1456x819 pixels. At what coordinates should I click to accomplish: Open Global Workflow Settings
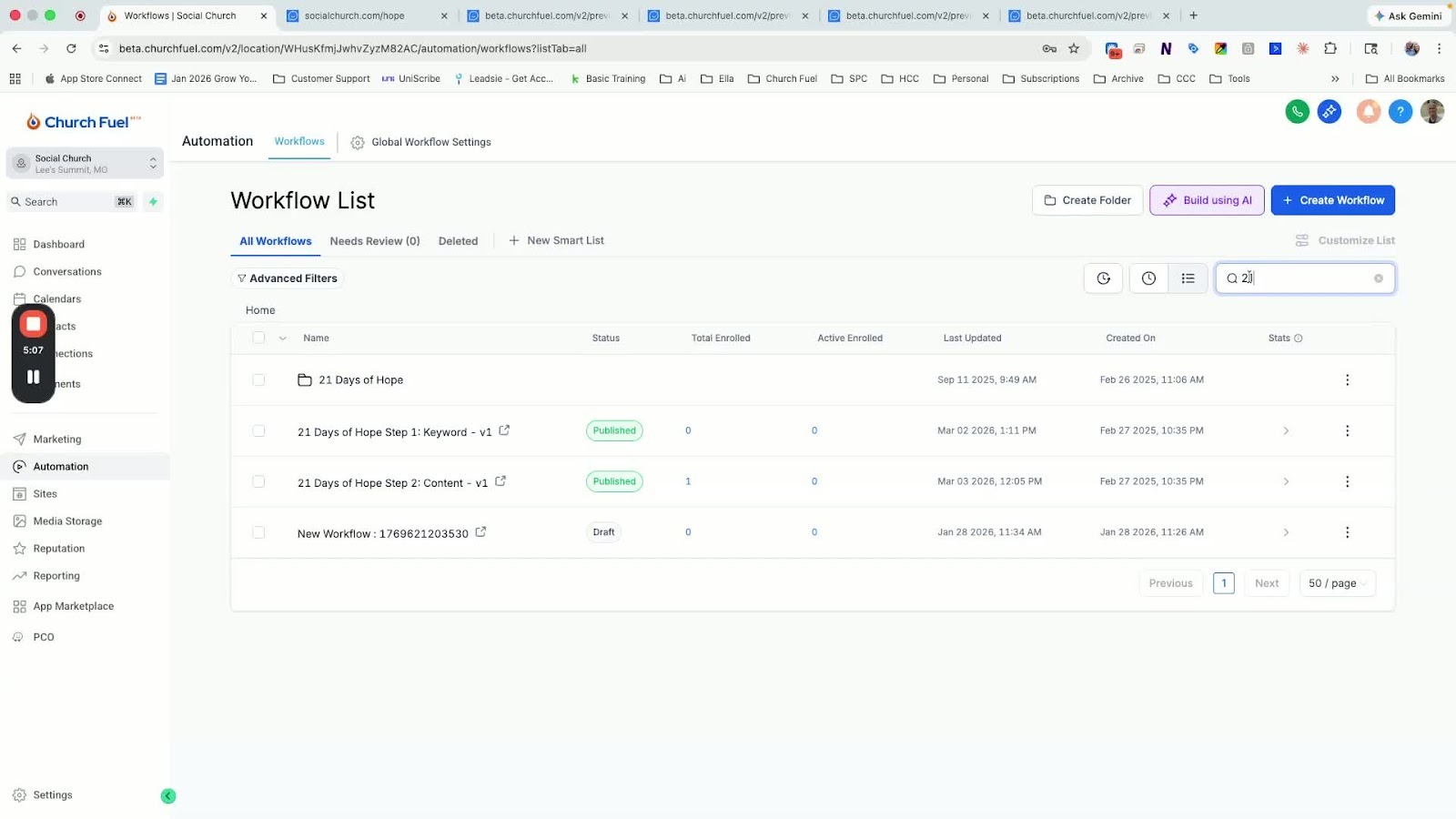(421, 142)
